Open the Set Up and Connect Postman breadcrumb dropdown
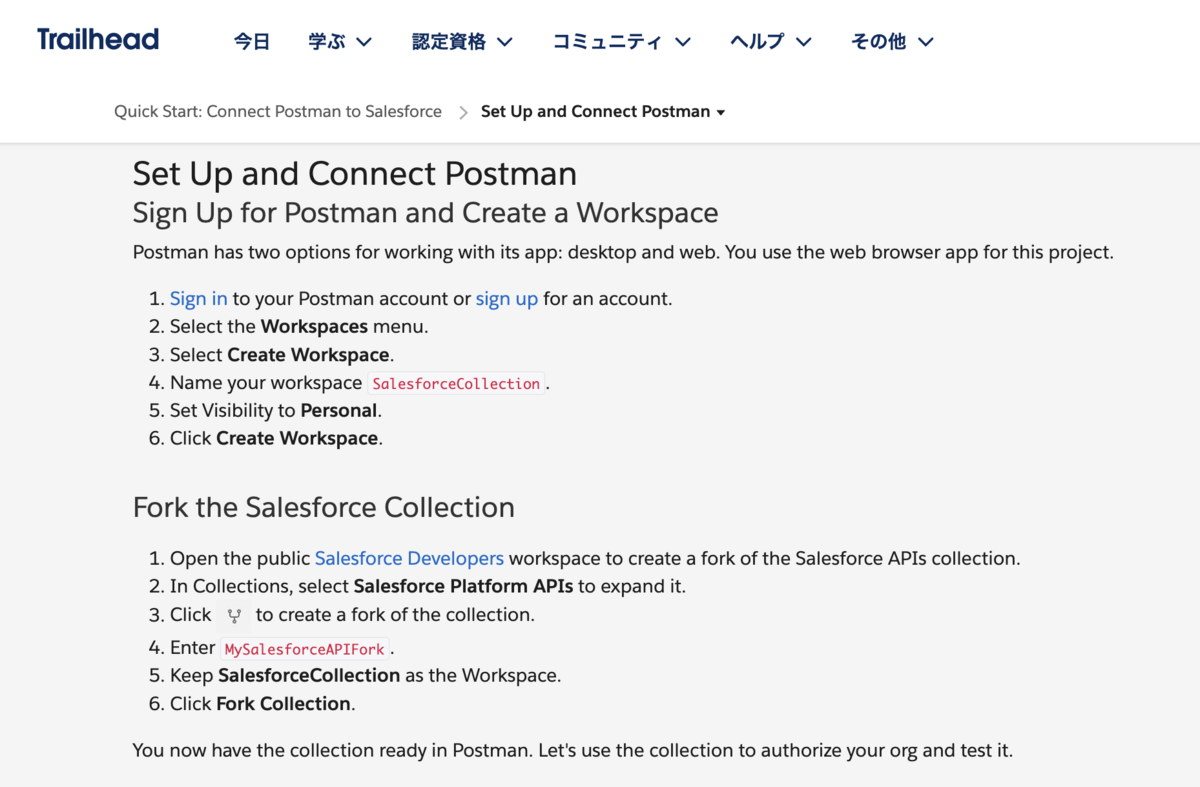This screenshot has height=787, width=1200. tap(603, 112)
